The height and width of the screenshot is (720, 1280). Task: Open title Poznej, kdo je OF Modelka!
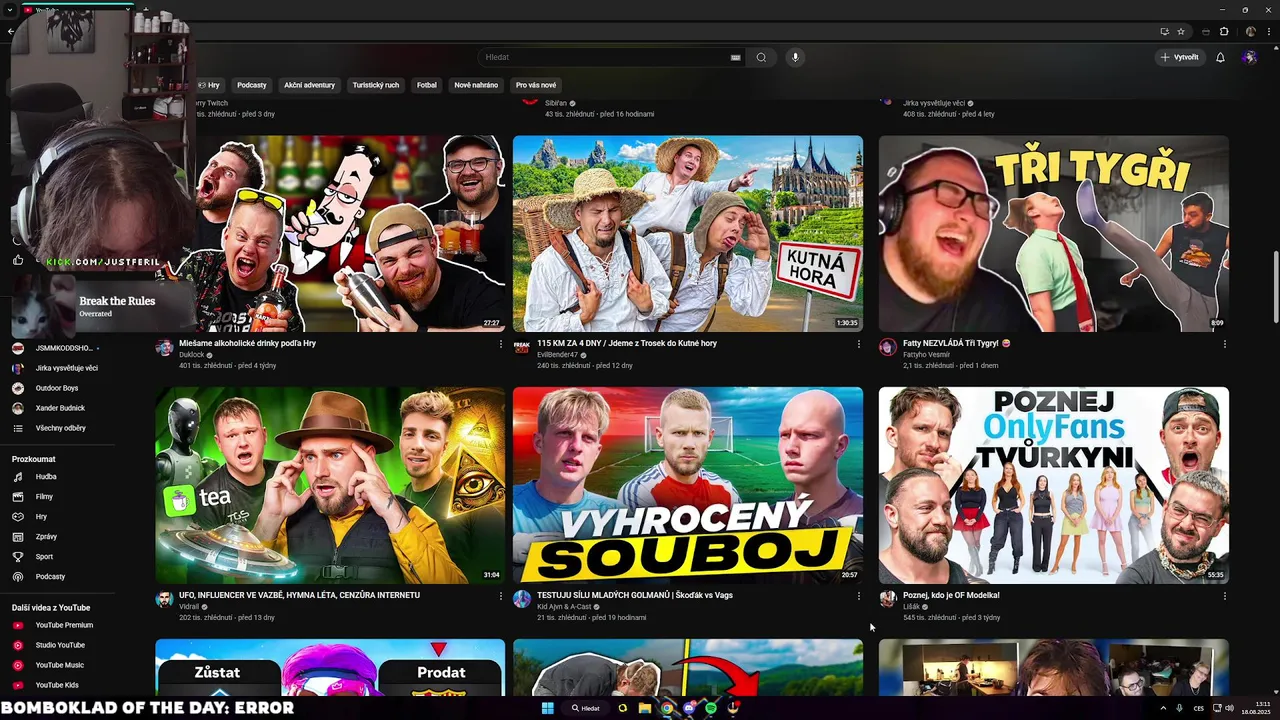click(x=951, y=595)
